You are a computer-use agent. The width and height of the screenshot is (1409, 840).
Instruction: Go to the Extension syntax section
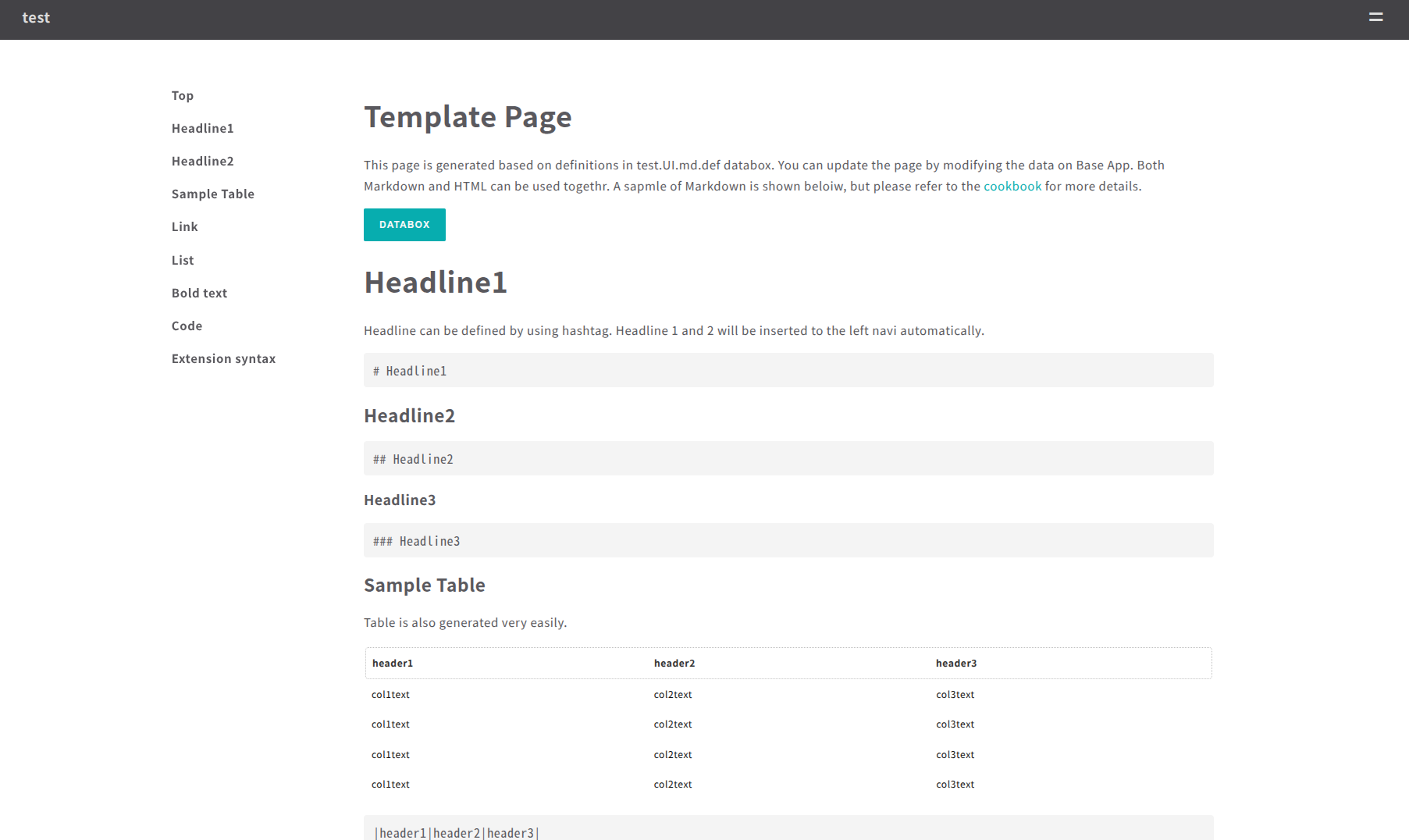(x=223, y=358)
